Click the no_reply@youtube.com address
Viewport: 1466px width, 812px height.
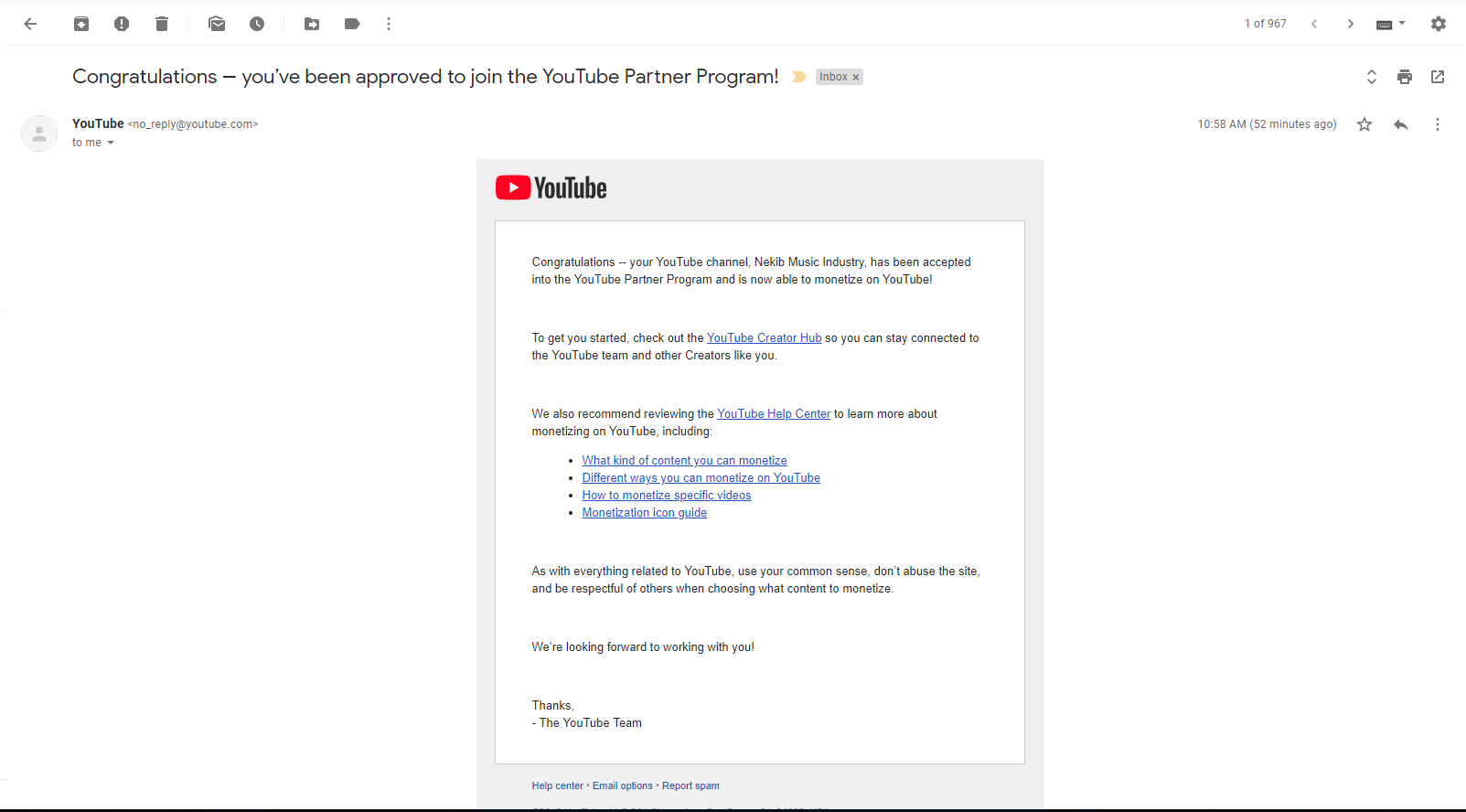point(193,124)
